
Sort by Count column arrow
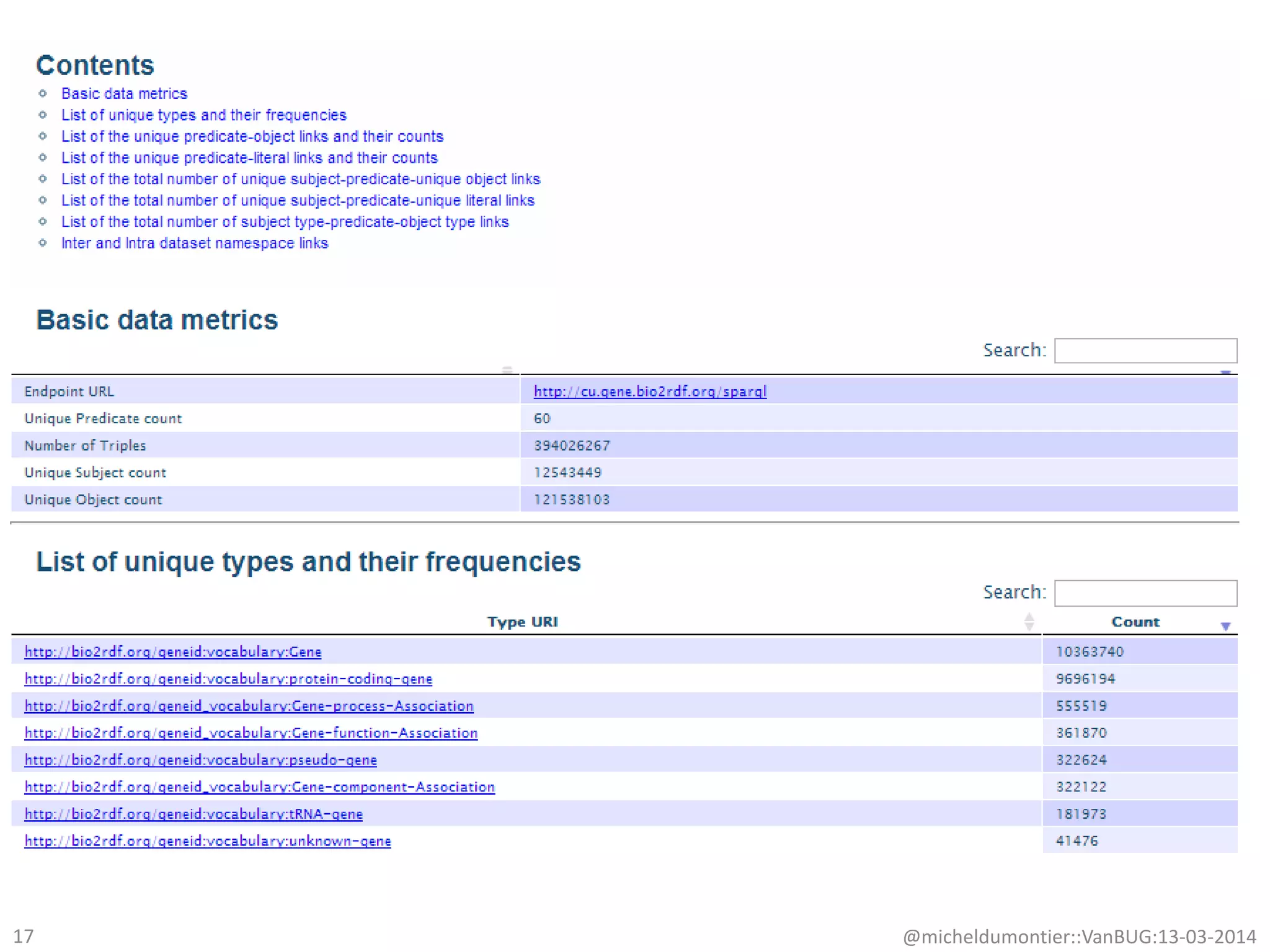click(x=1225, y=626)
